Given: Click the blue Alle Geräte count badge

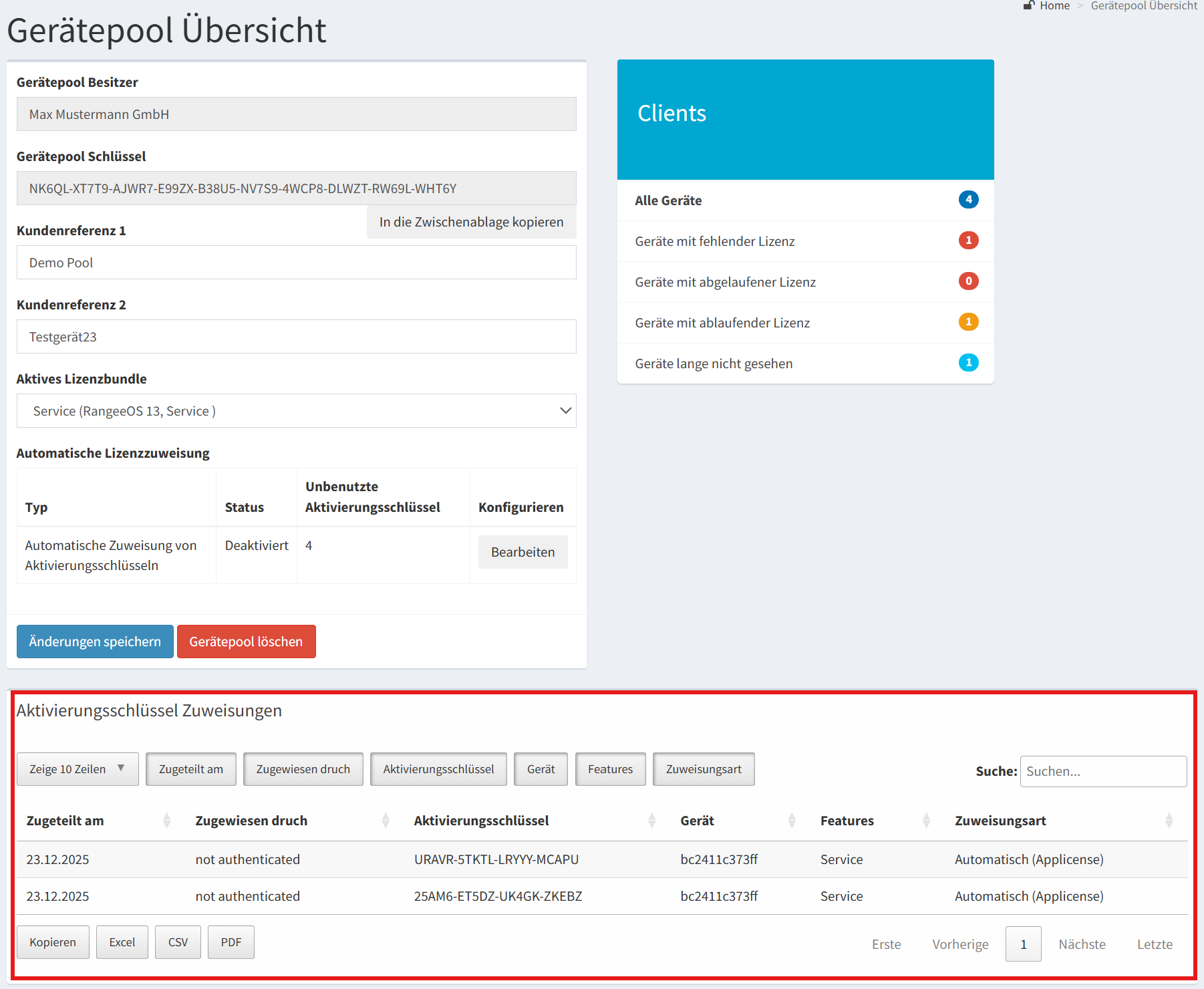Looking at the screenshot, I should pyautogui.click(x=968, y=200).
